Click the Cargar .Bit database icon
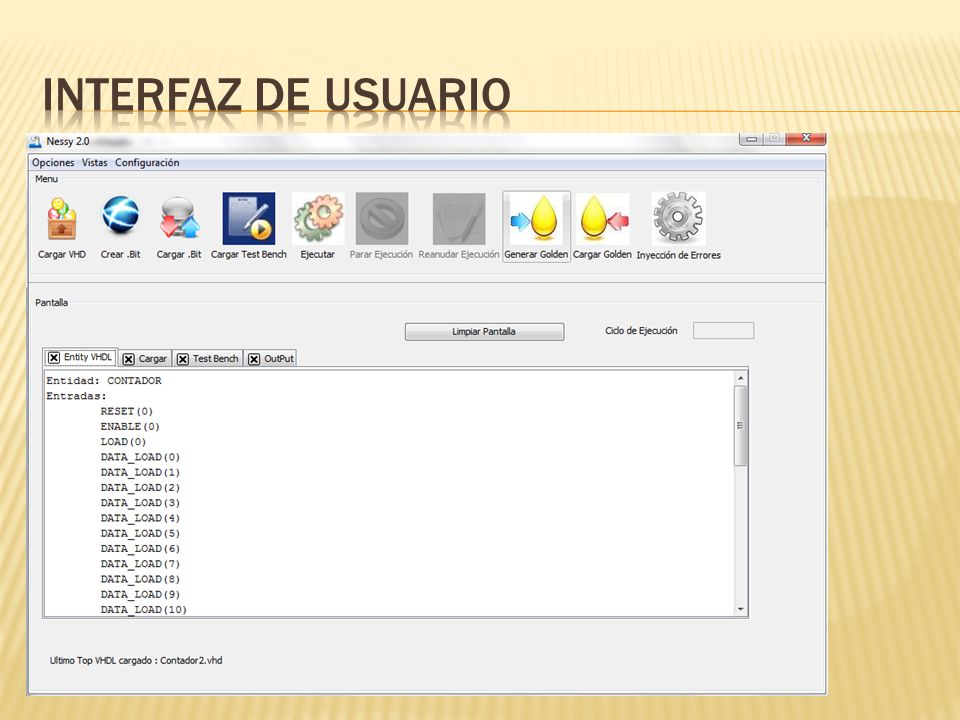960x720 pixels. point(179,218)
